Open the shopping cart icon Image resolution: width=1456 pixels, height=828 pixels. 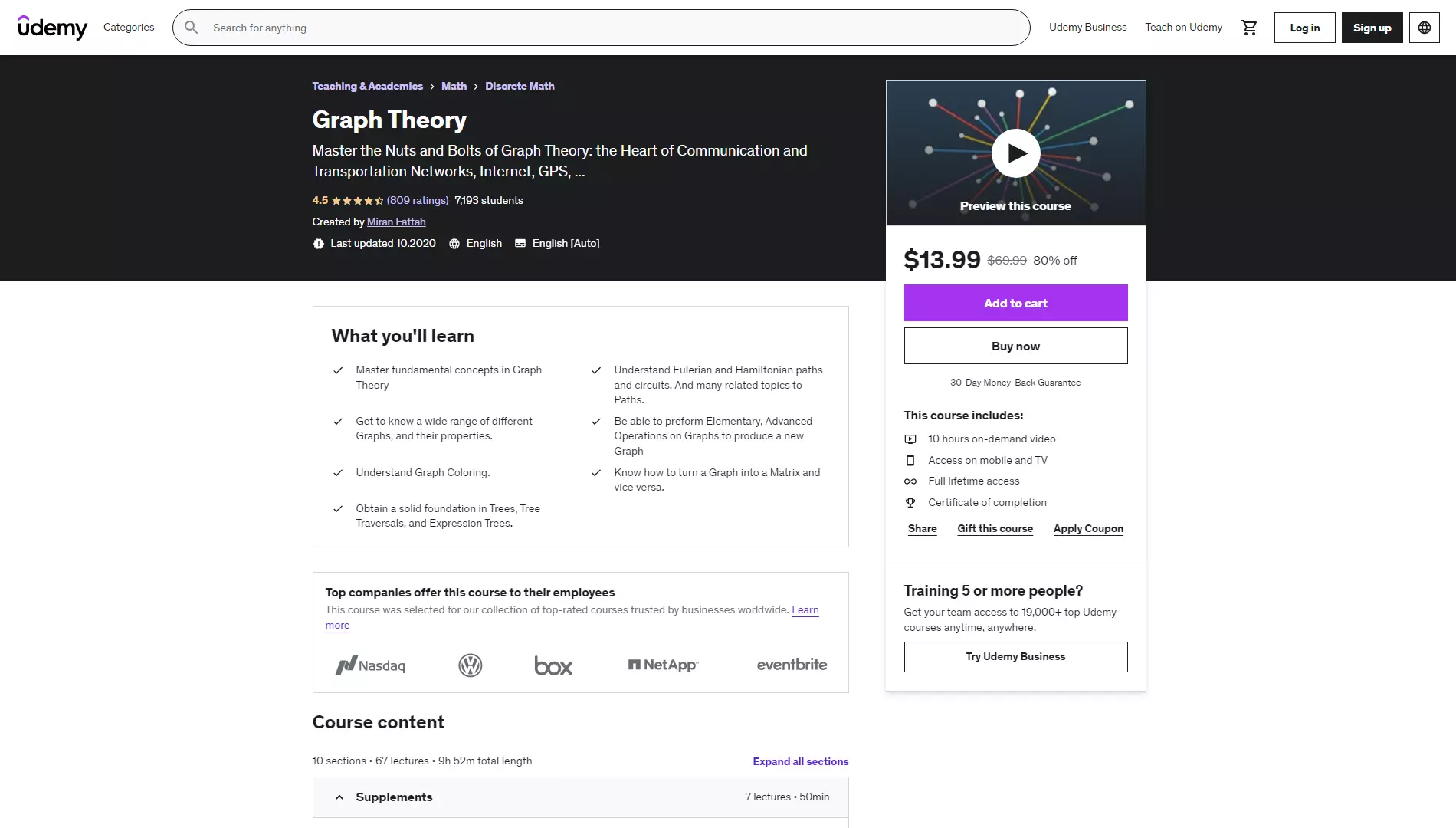point(1249,28)
